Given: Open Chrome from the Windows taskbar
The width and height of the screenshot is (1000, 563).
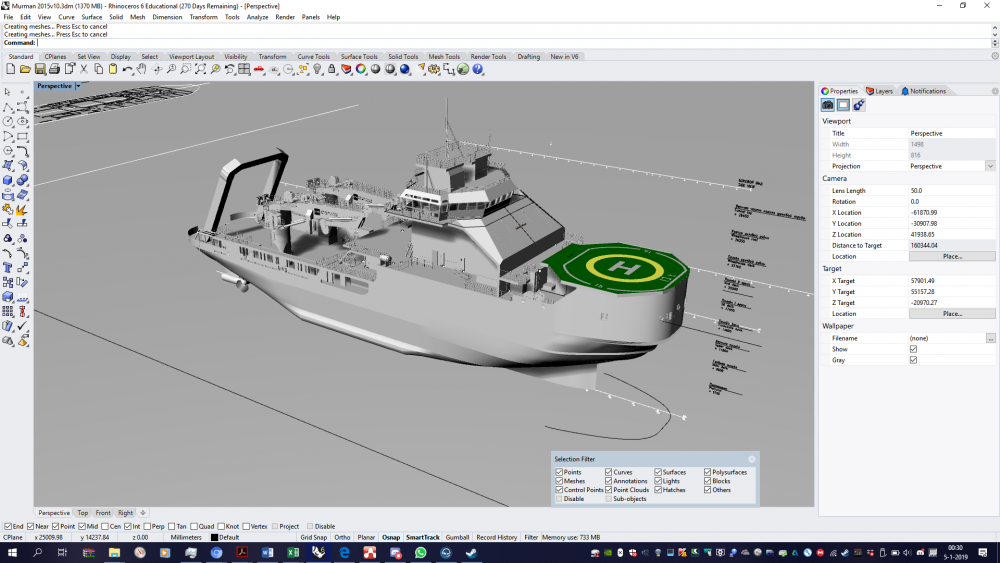Looking at the screenshot, I should click(217, 552).
